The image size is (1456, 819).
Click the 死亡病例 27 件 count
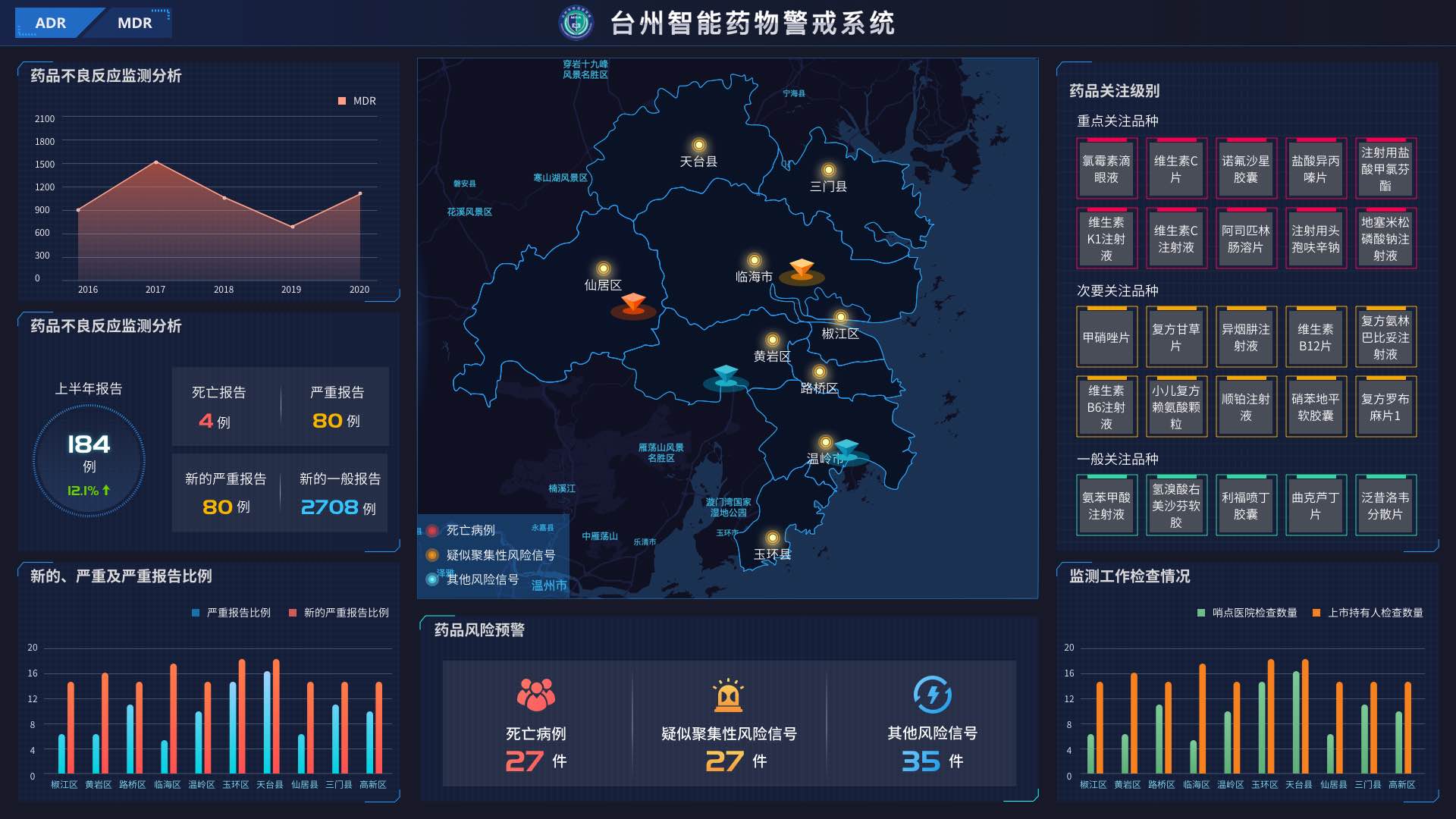click(x=535, y=761)
